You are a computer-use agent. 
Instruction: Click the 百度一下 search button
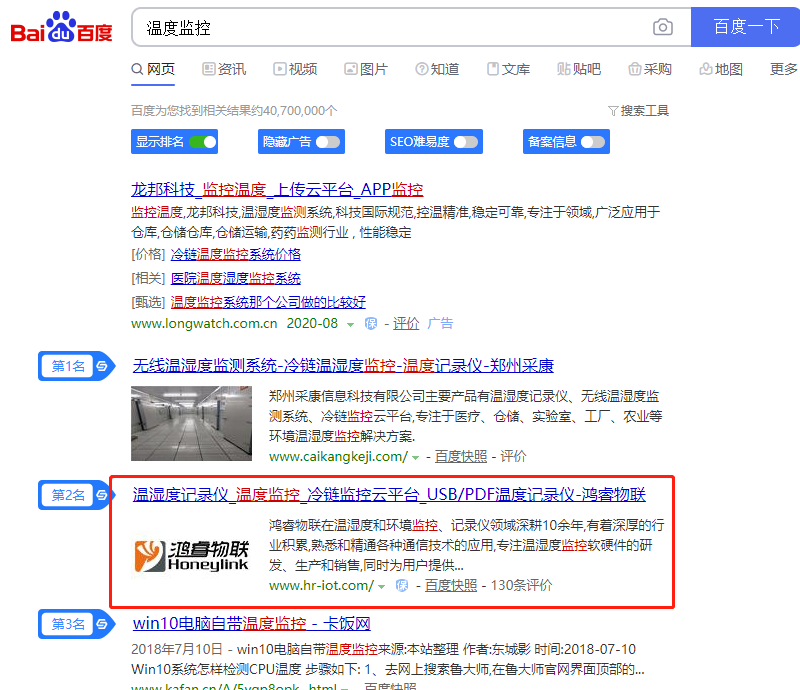(745, 27)
